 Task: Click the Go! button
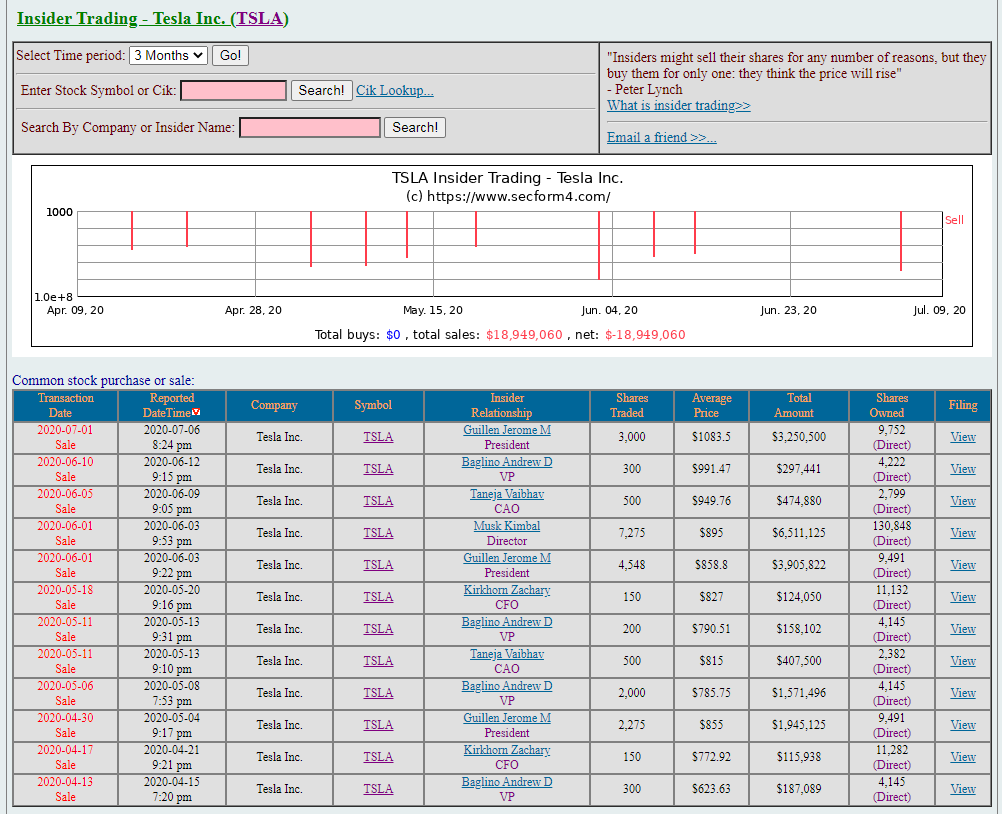[230, 56]
